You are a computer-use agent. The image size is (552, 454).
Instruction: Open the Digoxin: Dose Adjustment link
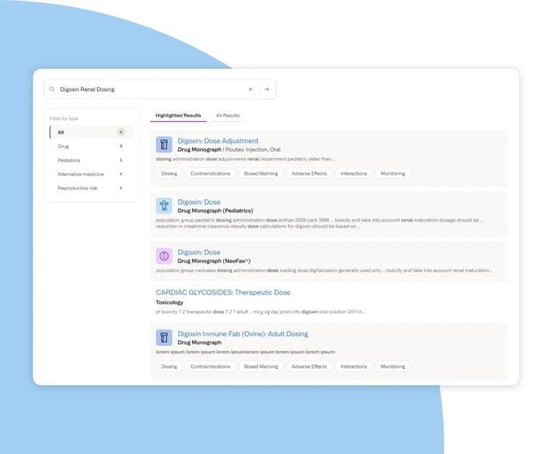(x=218, y=141)
